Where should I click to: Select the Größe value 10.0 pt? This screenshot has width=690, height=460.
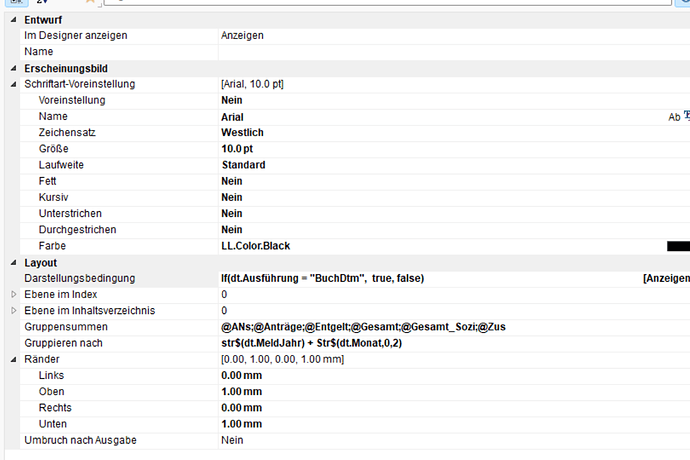point(237,149)
